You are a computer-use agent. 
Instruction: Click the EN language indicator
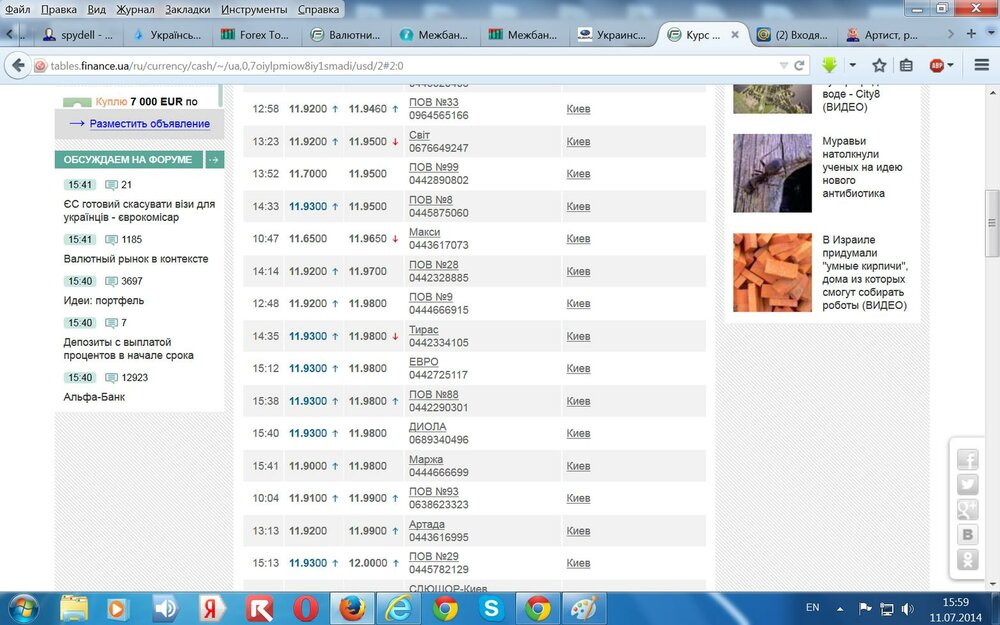pyautogui.click(x=812, y=608)
